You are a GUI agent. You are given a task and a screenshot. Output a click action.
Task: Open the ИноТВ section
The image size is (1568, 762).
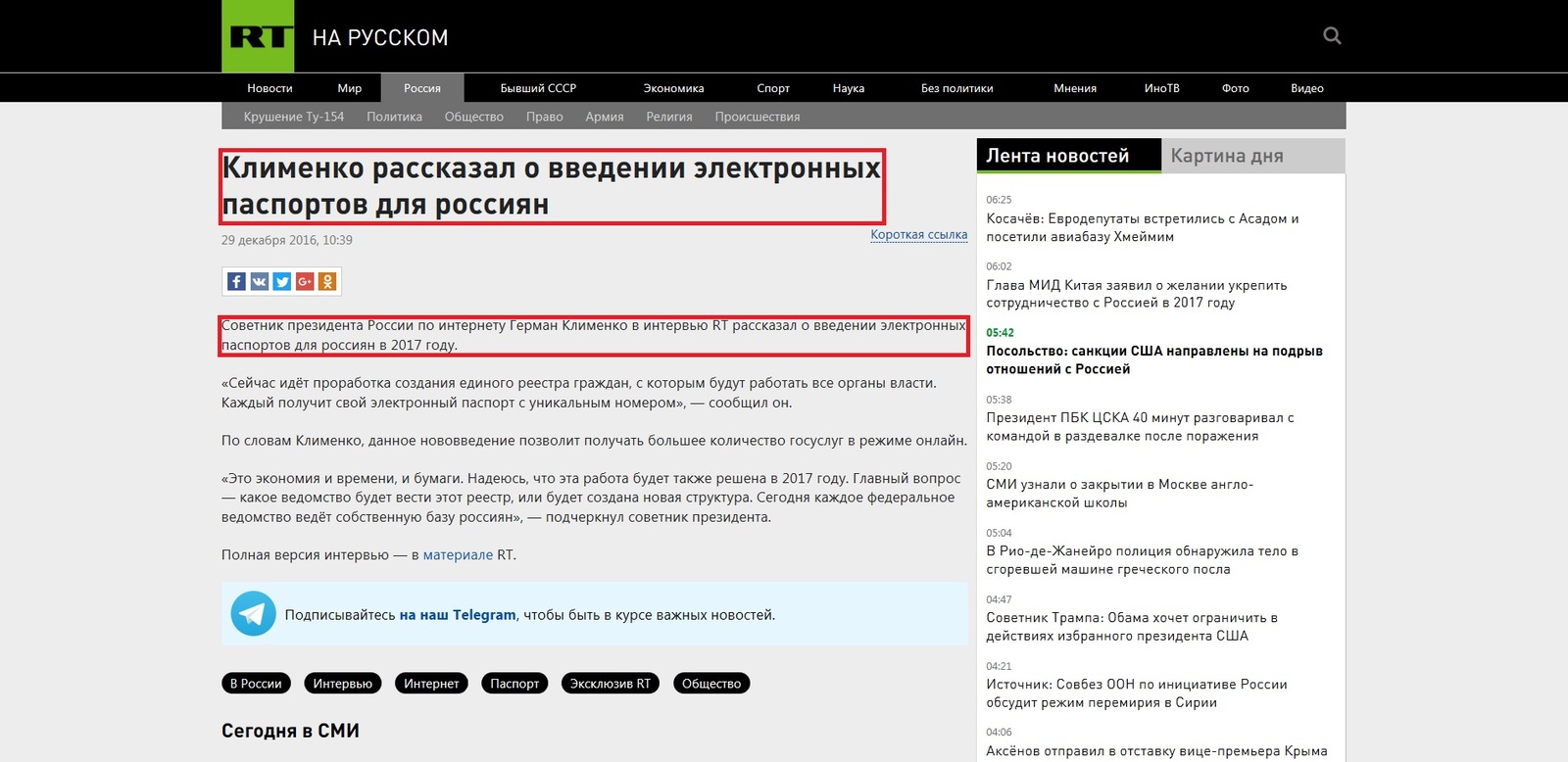[x=1162, y=88]
